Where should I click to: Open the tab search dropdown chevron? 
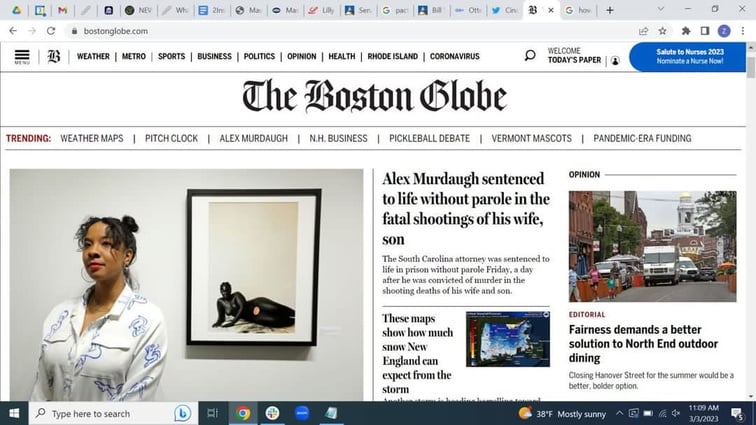661,10
